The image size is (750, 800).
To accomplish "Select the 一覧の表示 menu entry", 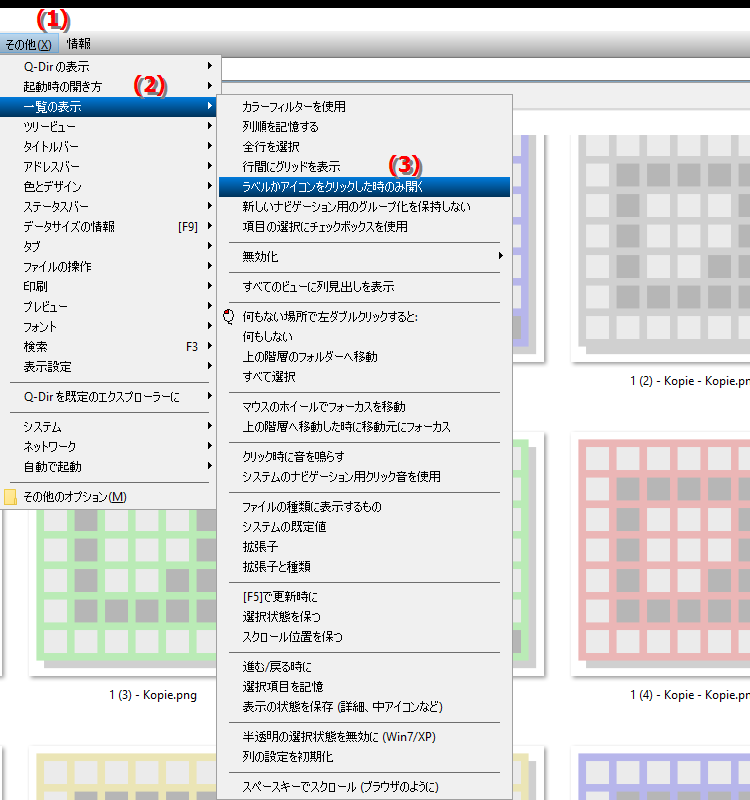I will pos(110,107).
